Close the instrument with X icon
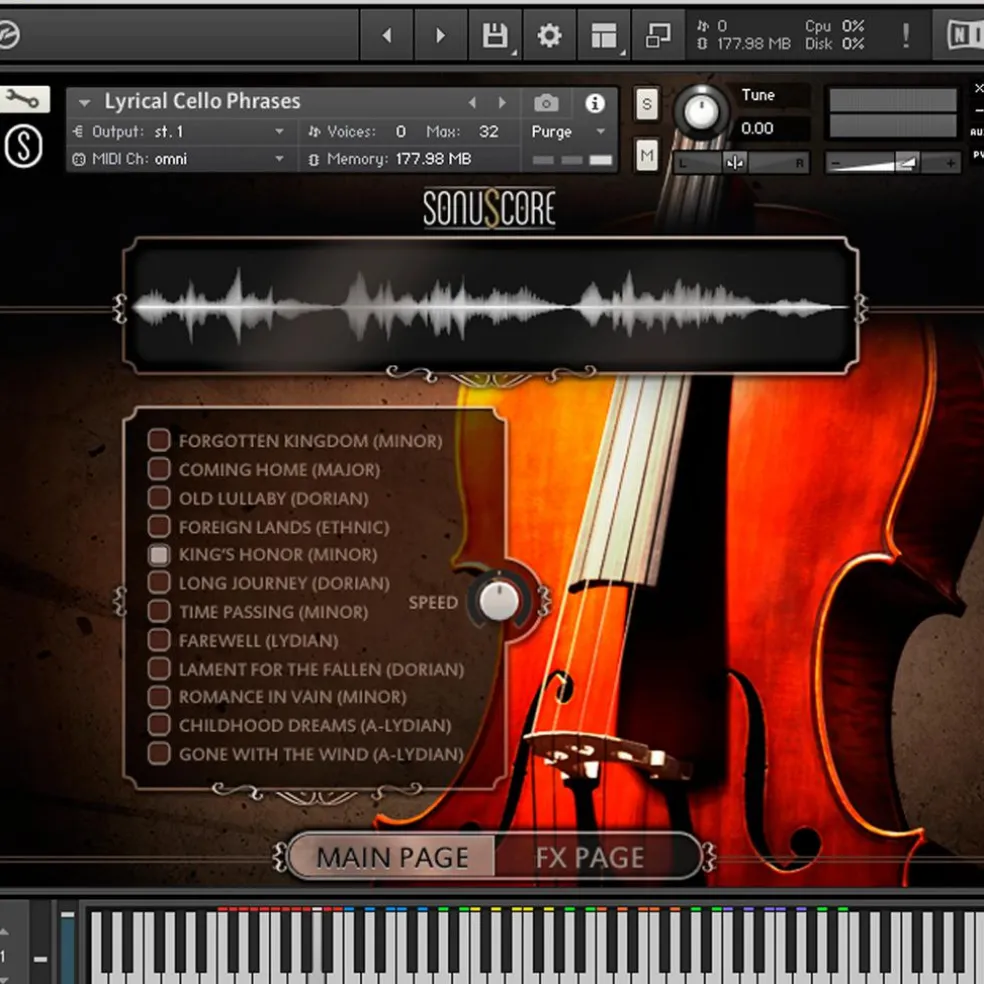The image size is (984, 984). 978,88
